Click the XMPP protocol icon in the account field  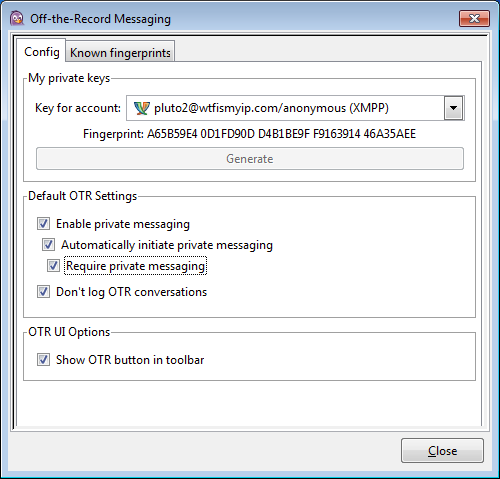(142, 108)
